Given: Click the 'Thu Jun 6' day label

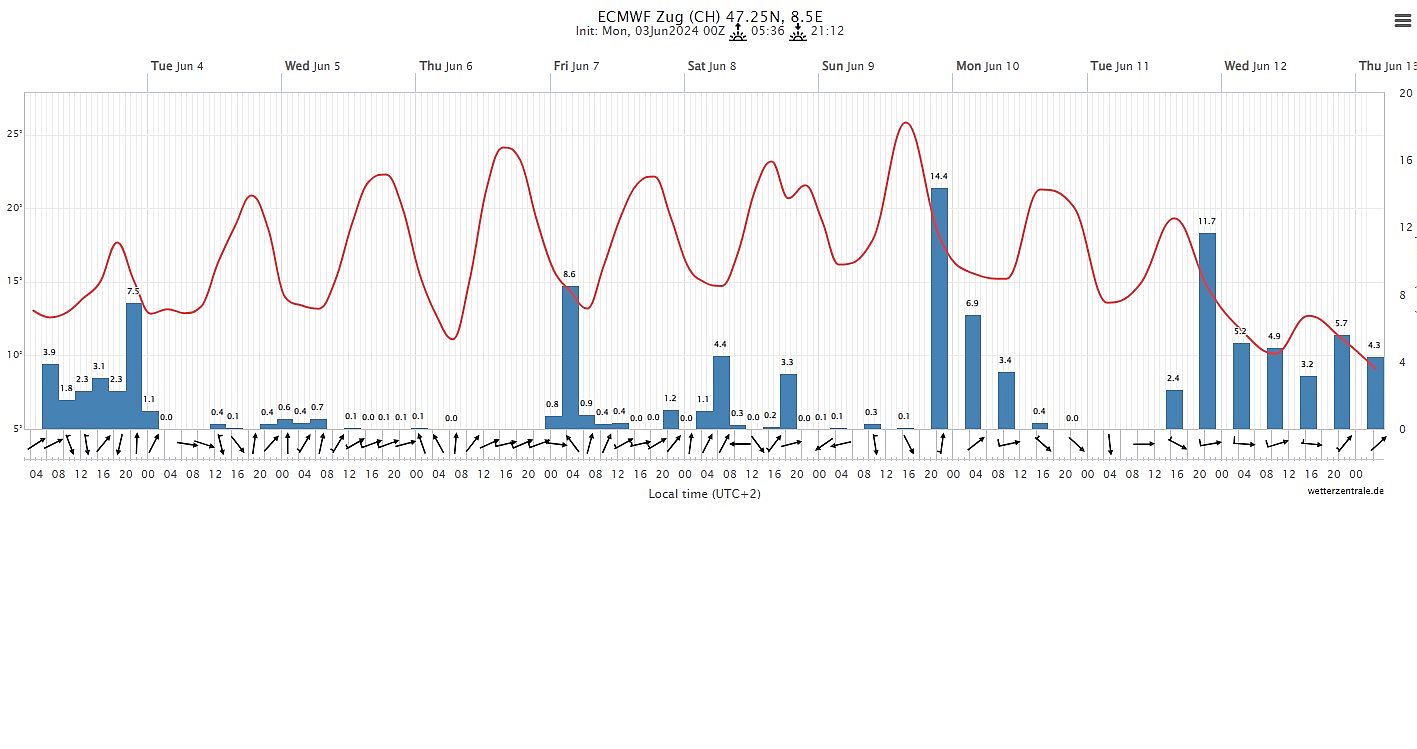Looking at the screenshot, I should [x=446, y=66].
